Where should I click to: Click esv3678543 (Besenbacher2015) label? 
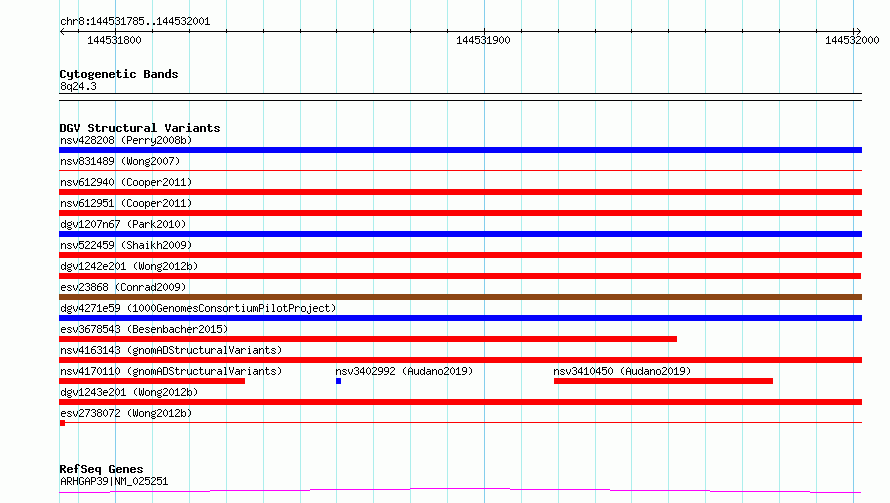click(x=144, y=329)
